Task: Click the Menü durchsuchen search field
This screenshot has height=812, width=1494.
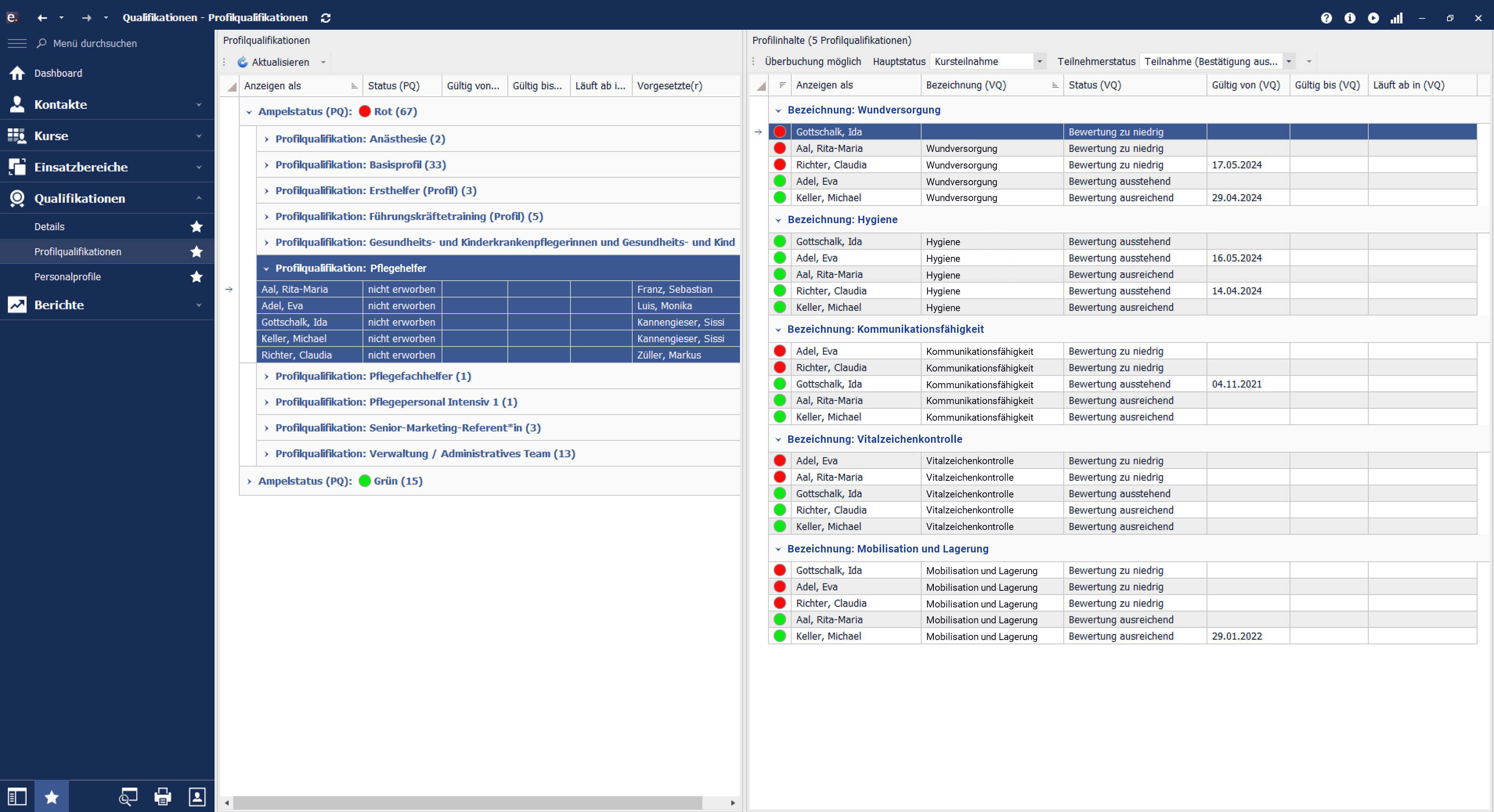Action: (95, 43)
